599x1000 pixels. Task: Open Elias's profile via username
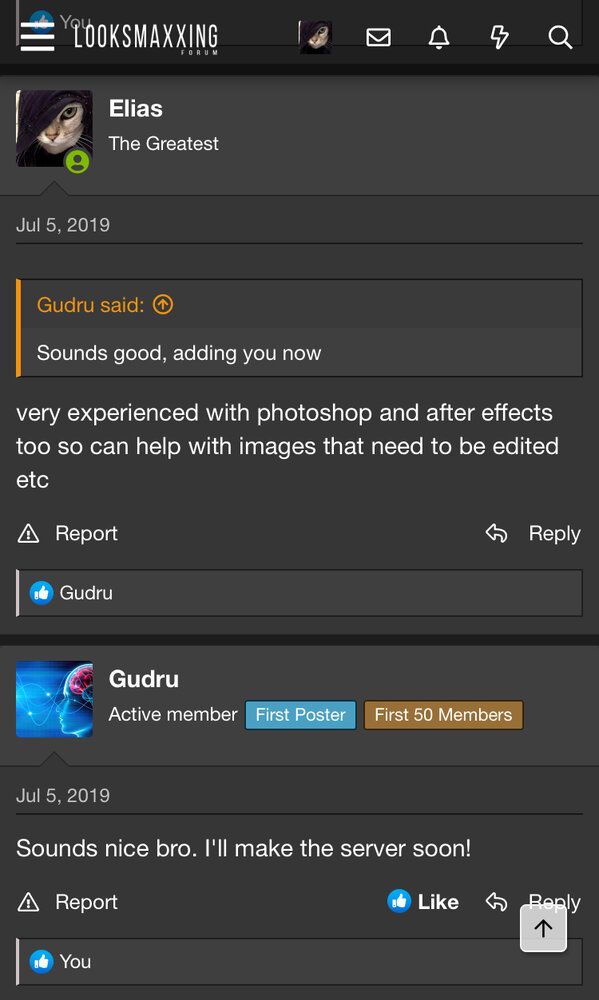click(135, 108)
